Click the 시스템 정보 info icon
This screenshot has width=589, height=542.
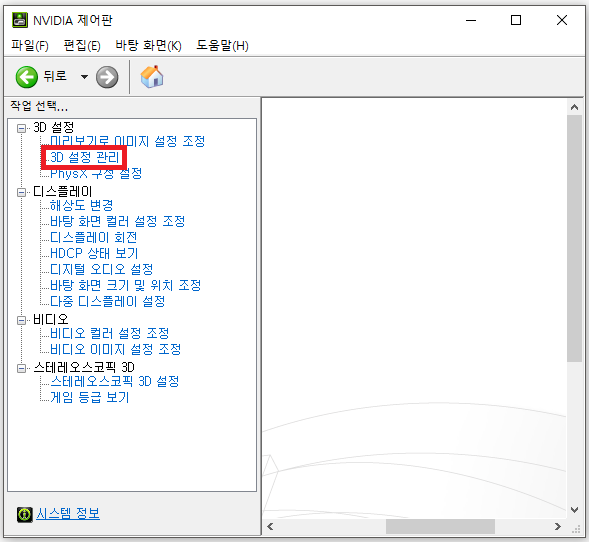(25, 514)
